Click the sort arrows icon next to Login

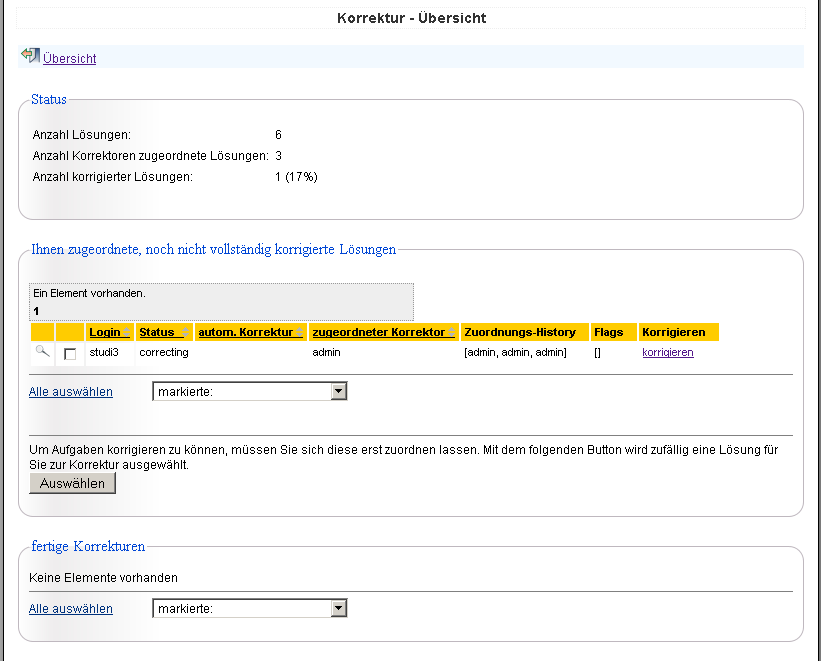[126, 332]
